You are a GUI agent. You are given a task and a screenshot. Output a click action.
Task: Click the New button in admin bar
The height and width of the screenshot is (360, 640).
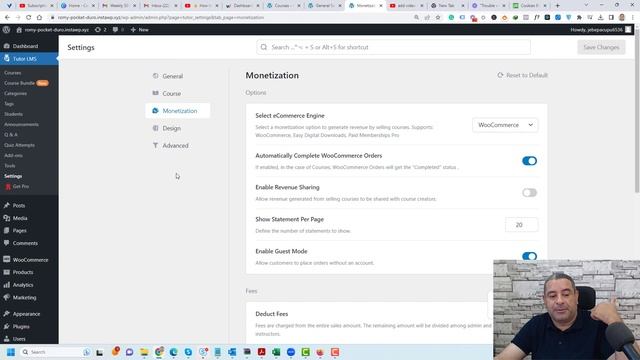pos(140,30)
